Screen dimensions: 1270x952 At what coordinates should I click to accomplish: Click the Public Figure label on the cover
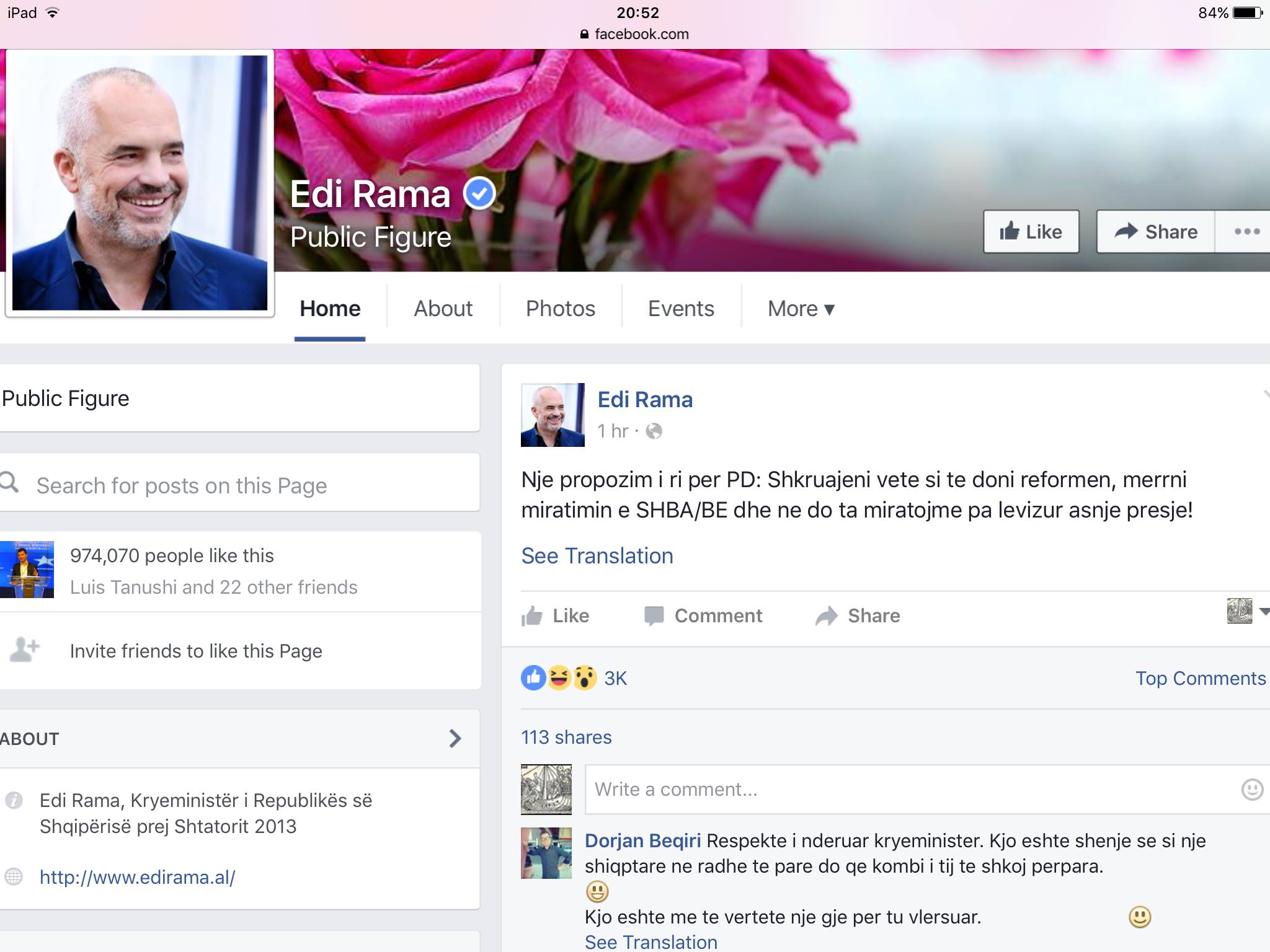(x=371, y=237)
